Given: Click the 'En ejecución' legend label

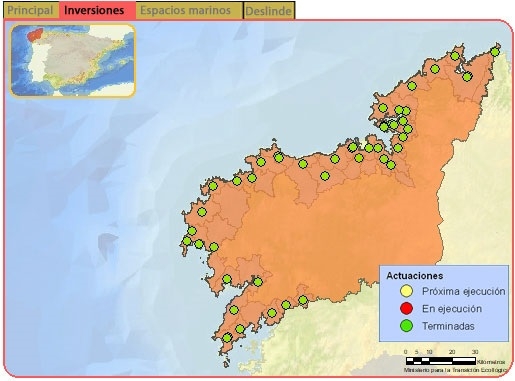Looking at the screenshot, I should (x=452, y=309).
